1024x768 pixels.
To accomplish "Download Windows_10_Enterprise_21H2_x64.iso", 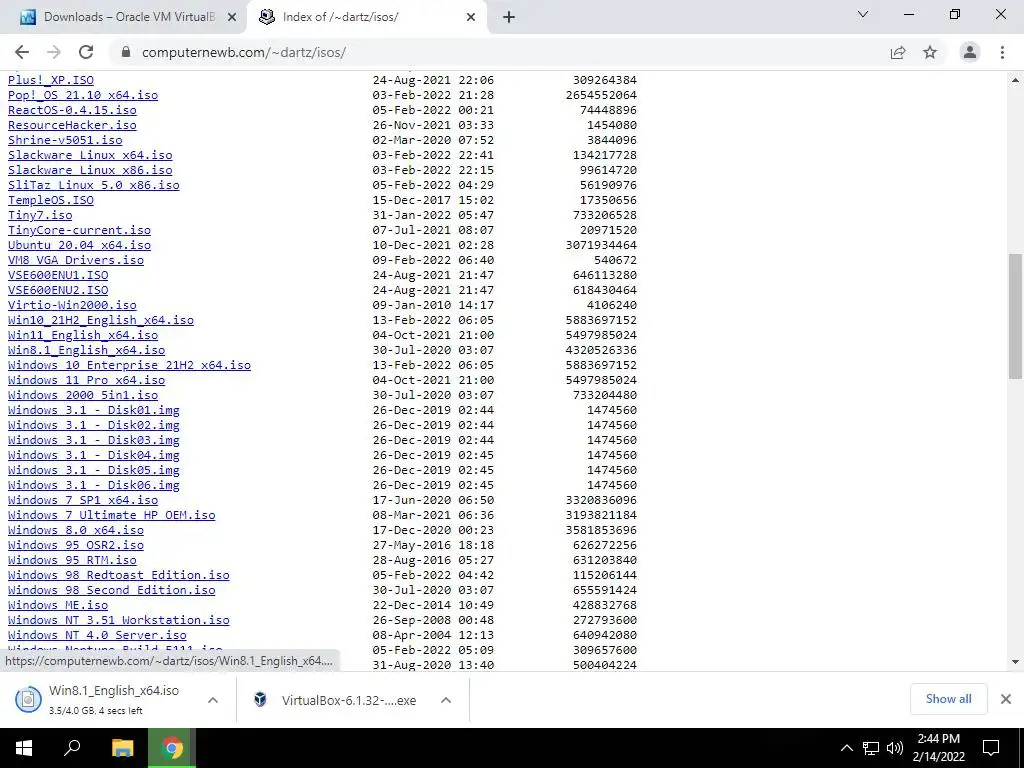I will tap(129, 365).
